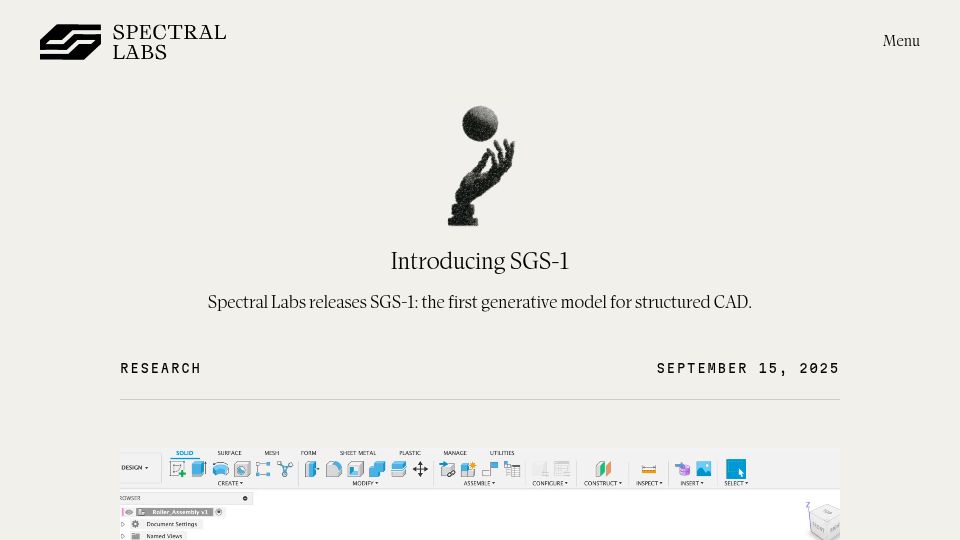The image size is (960, 540).
Task: Switch to the FORM tab
Action: (x=309, y=453)
